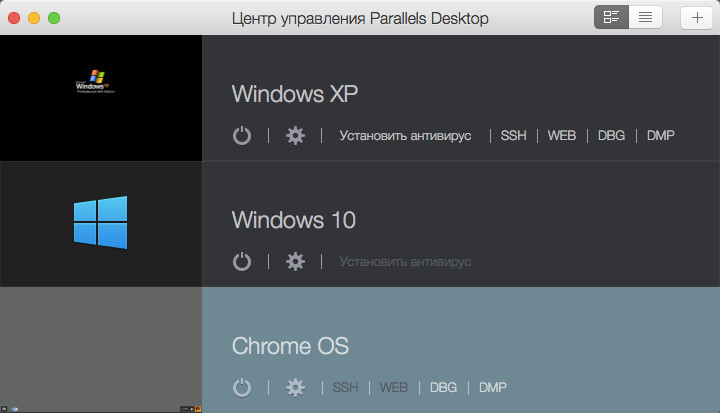Switch to compact list view mode
This screenshot has width=720, height=413.
(x=645, y=17)
